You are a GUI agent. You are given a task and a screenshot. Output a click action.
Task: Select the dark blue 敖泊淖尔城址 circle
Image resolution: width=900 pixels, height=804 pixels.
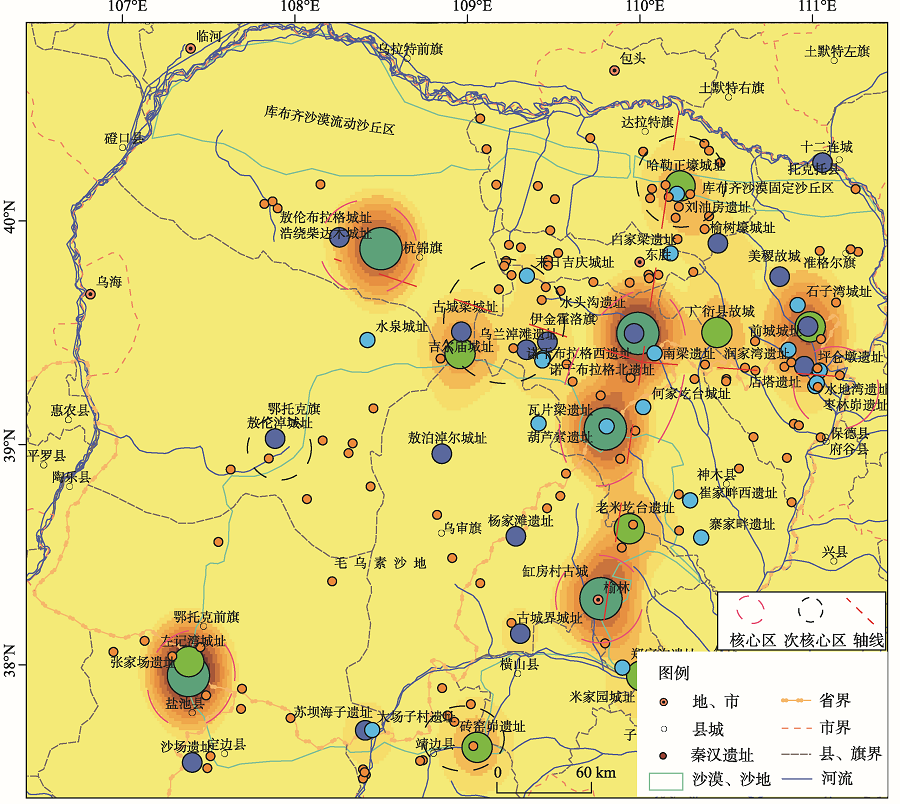pos(442,454)
